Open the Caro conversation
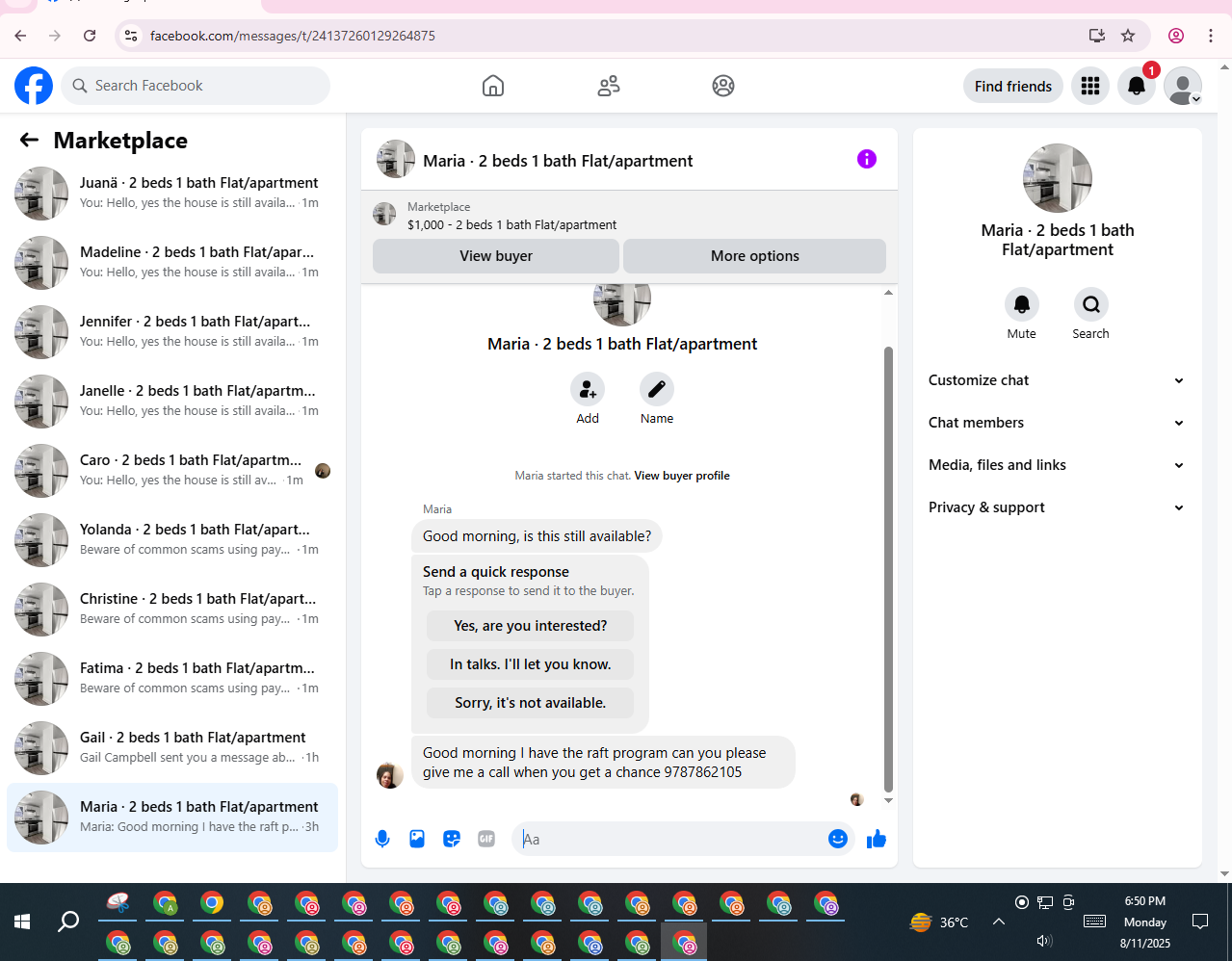The height and width of the screenshot is (961, 1232). 172,470
